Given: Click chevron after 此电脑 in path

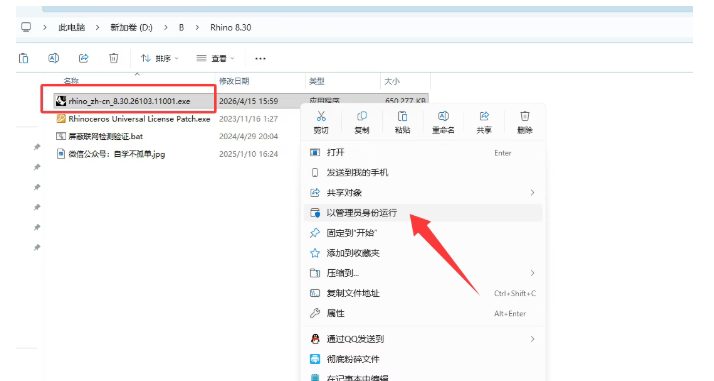Looking at the screenshot, I should (97, 28).
